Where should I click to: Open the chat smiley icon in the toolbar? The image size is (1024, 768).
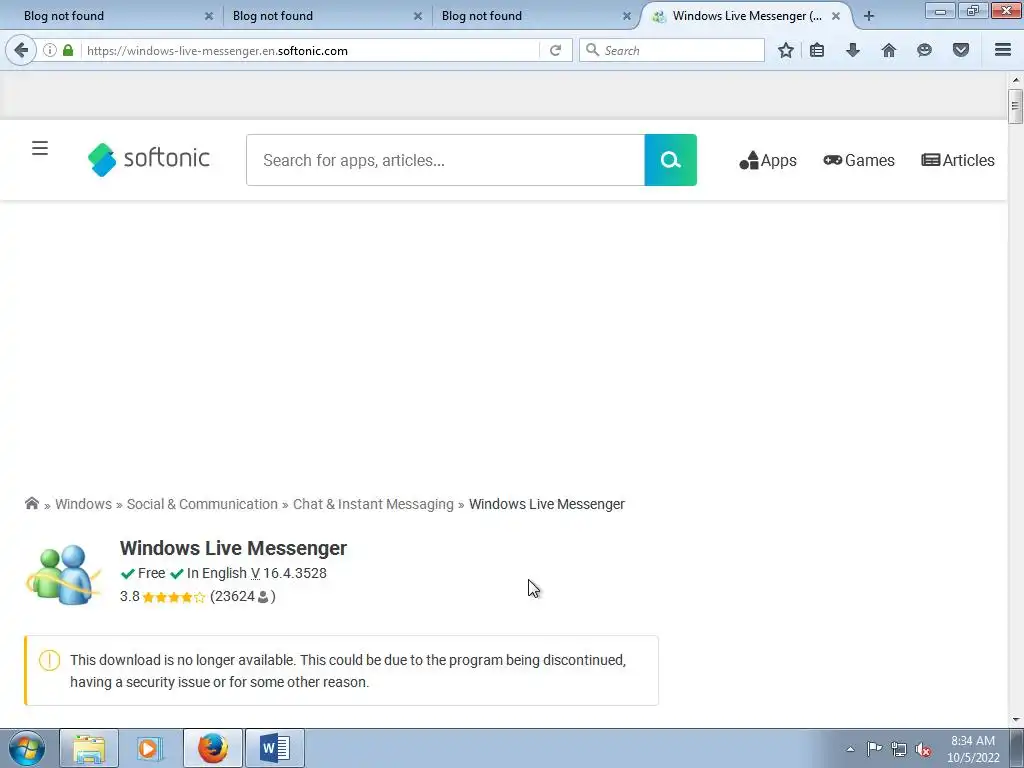[x=924, y=50]
